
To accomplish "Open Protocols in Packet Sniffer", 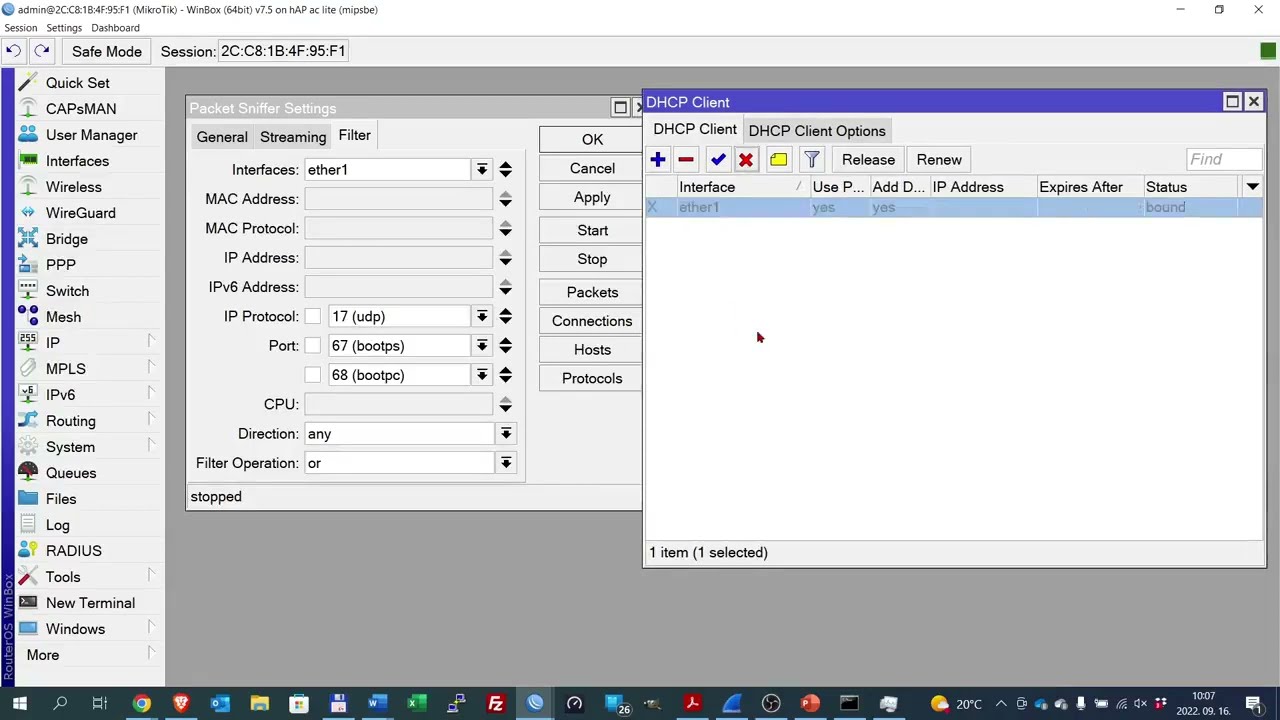I will pyautogui.click(x=592, y=378).
